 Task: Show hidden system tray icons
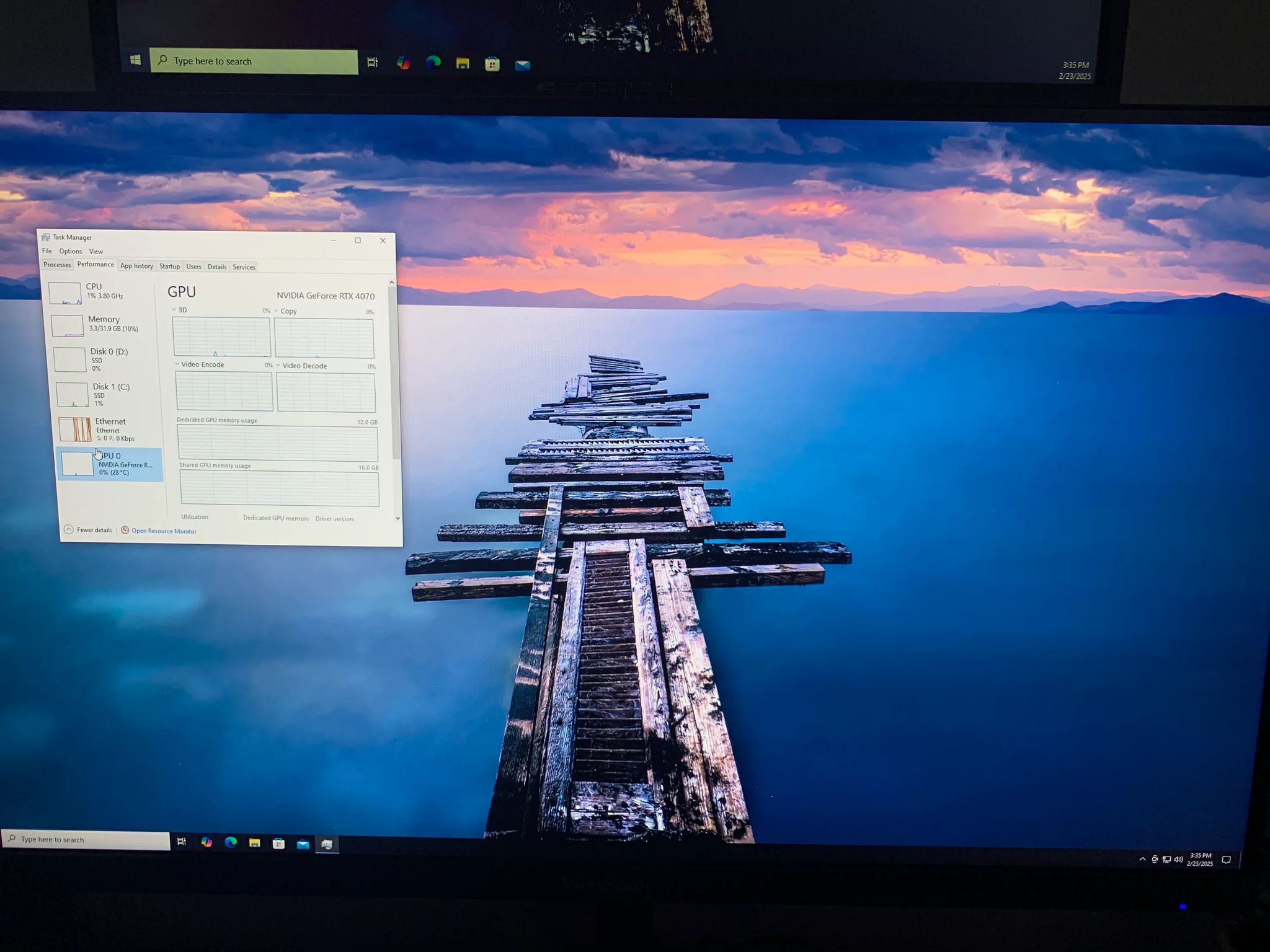point(1142,859)
